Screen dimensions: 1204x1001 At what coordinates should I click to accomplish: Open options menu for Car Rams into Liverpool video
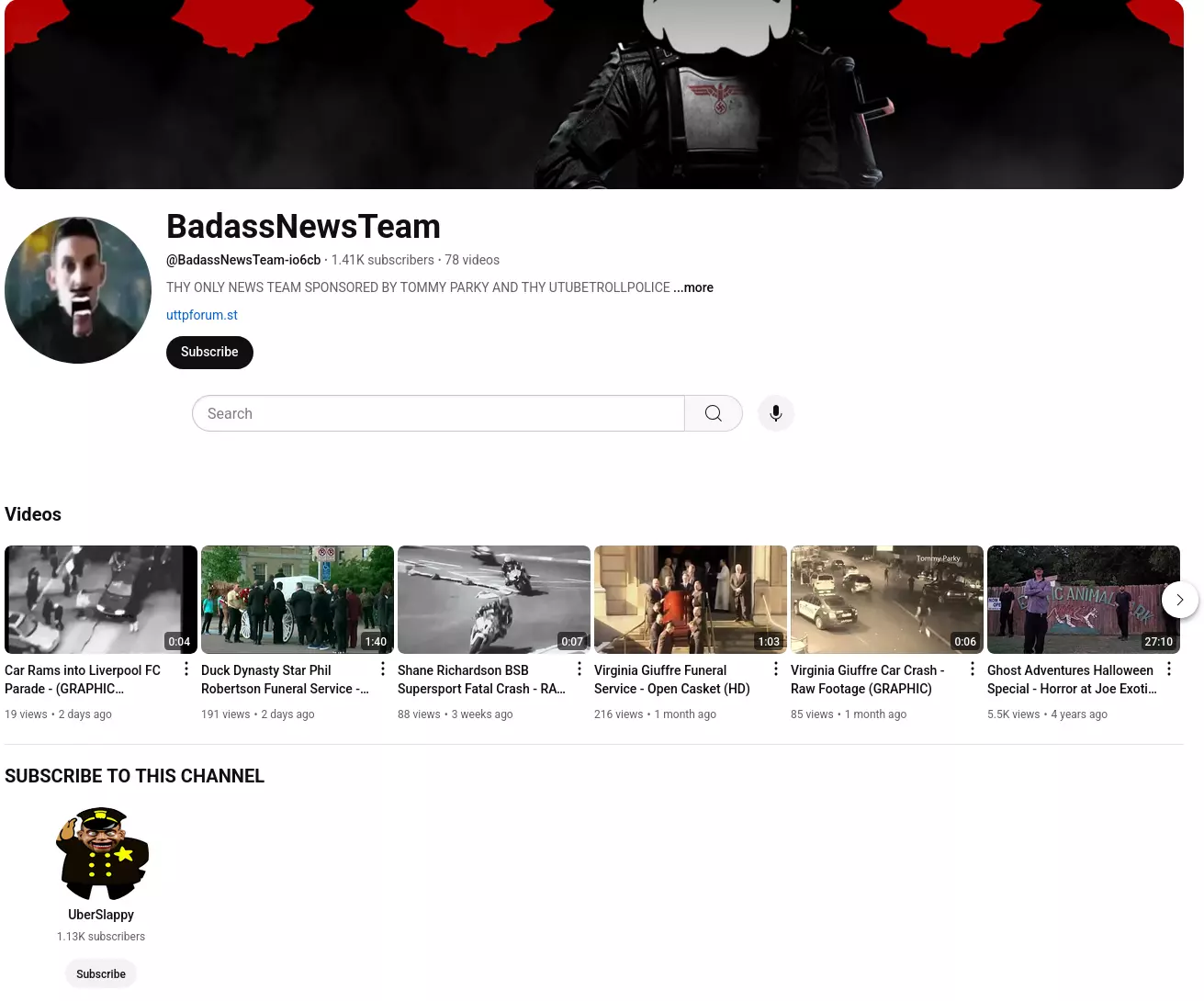pyautogui.click(x=186, y=669)
